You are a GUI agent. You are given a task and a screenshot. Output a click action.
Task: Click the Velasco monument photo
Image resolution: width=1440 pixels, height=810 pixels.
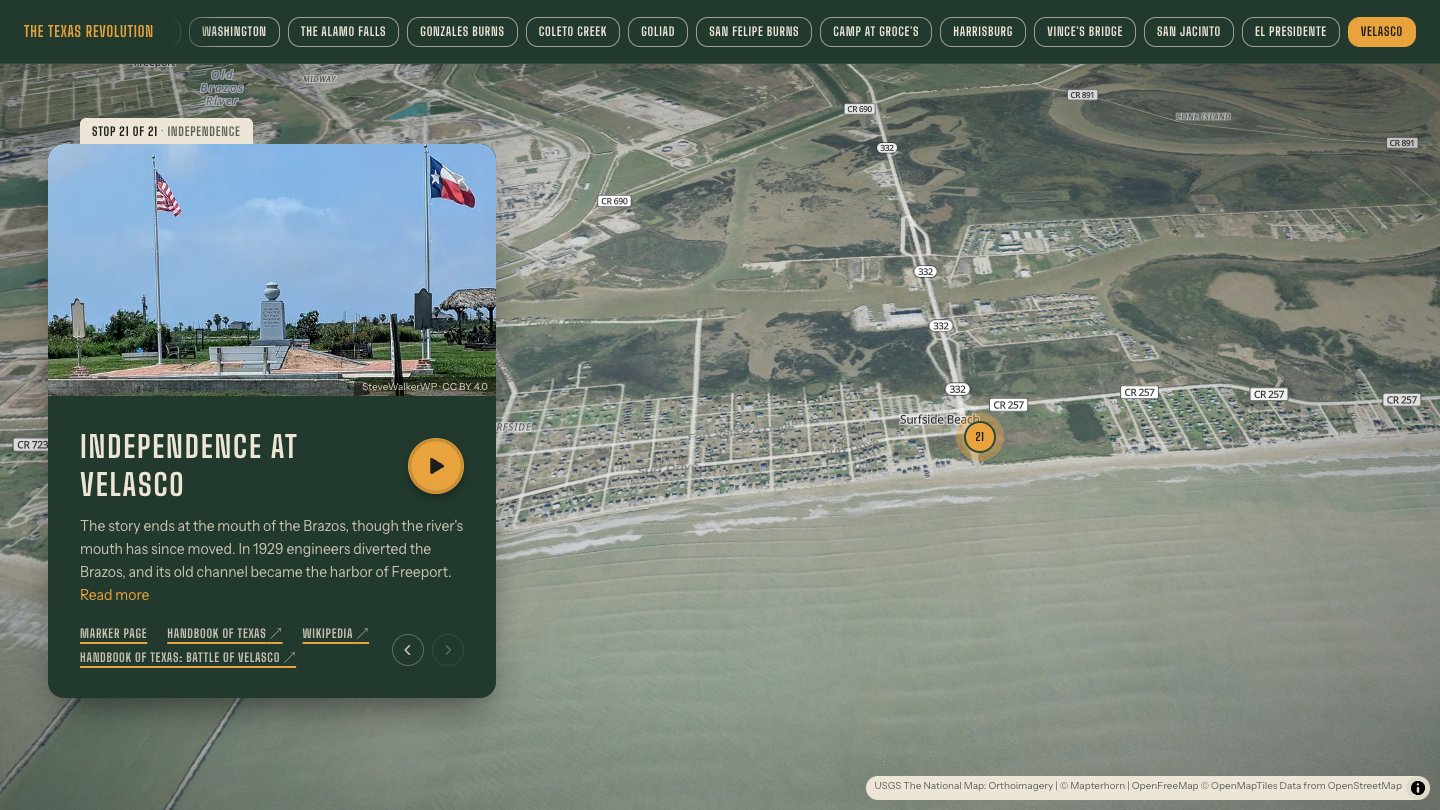click(272, 270)
